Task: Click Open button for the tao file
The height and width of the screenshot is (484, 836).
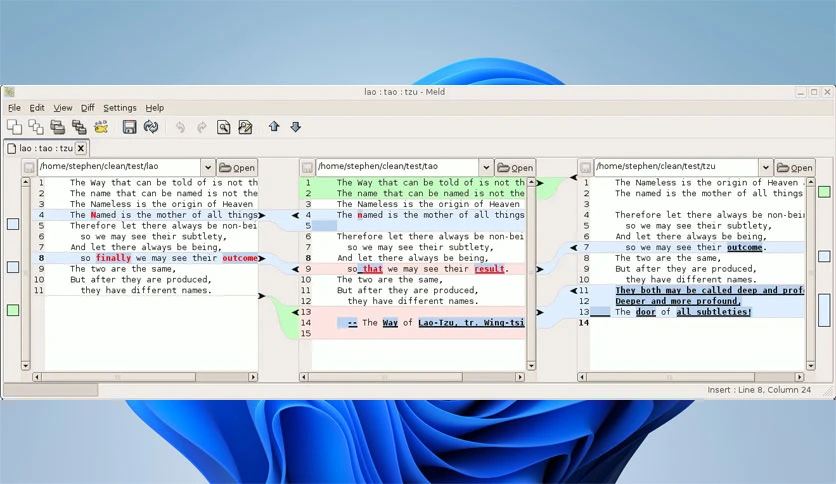Action: coord(516,167)
